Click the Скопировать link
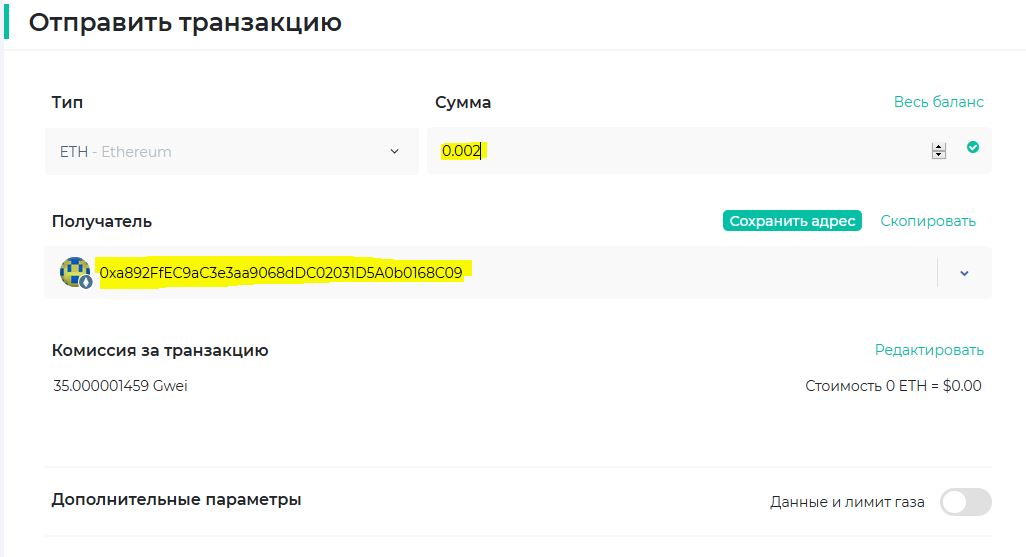This screenshot has height=557, width=1026. pyautogui.click(x=927, y=221)
